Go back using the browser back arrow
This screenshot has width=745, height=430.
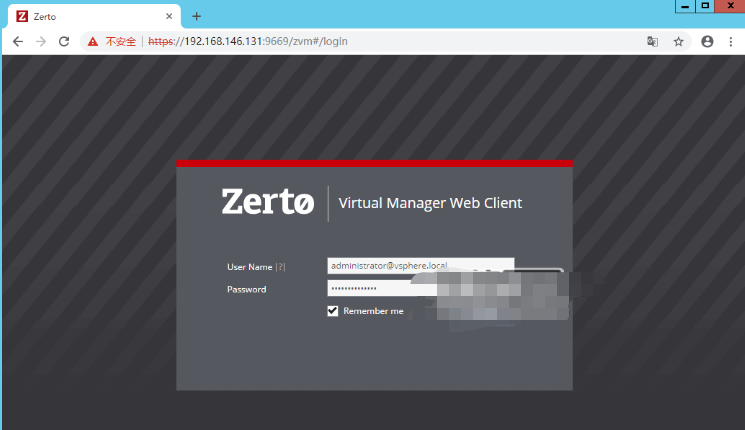click(18, 41)
